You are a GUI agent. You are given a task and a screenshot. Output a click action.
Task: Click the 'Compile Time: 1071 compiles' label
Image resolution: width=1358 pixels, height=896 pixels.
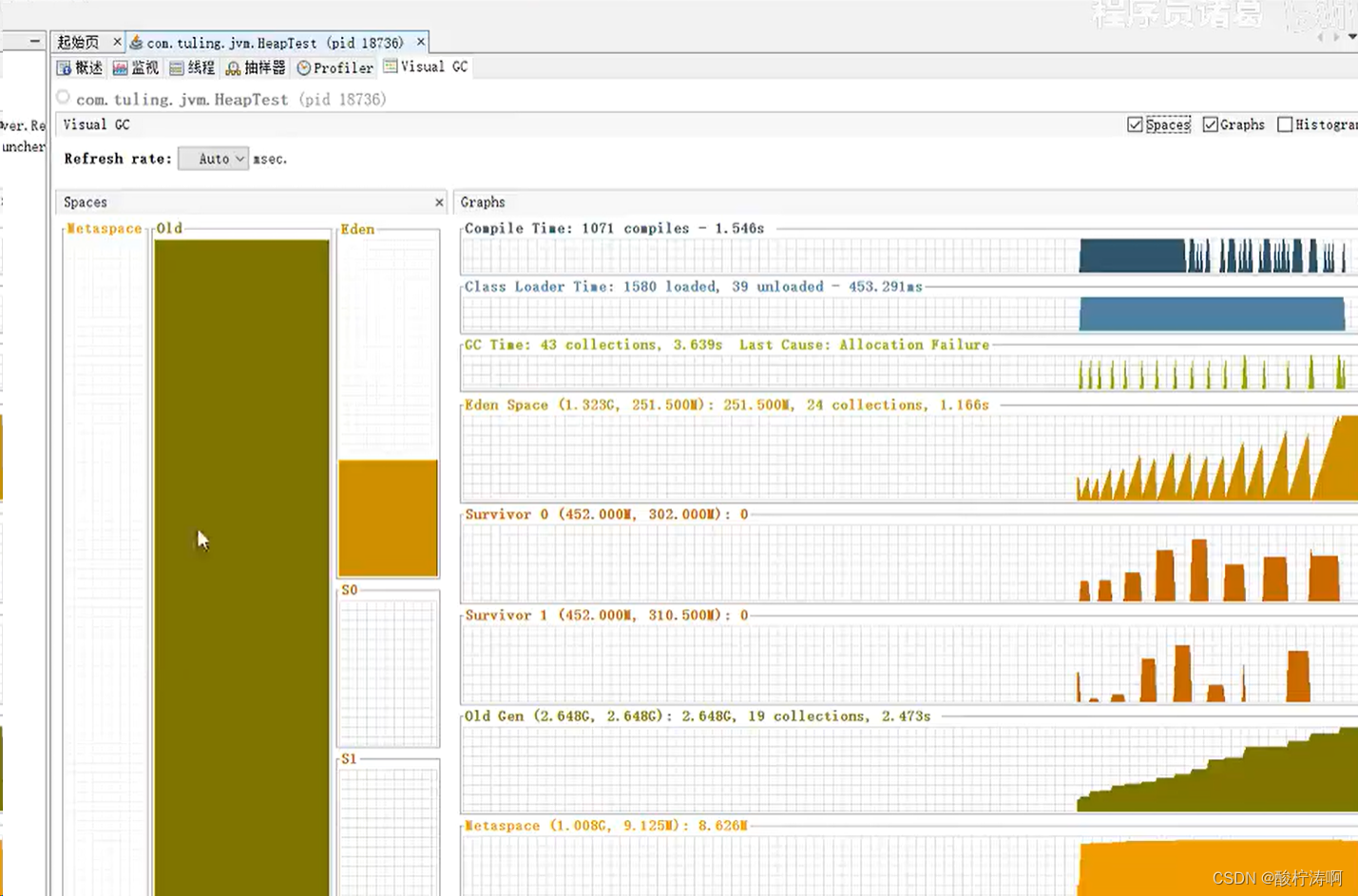(x=614, y=228)
